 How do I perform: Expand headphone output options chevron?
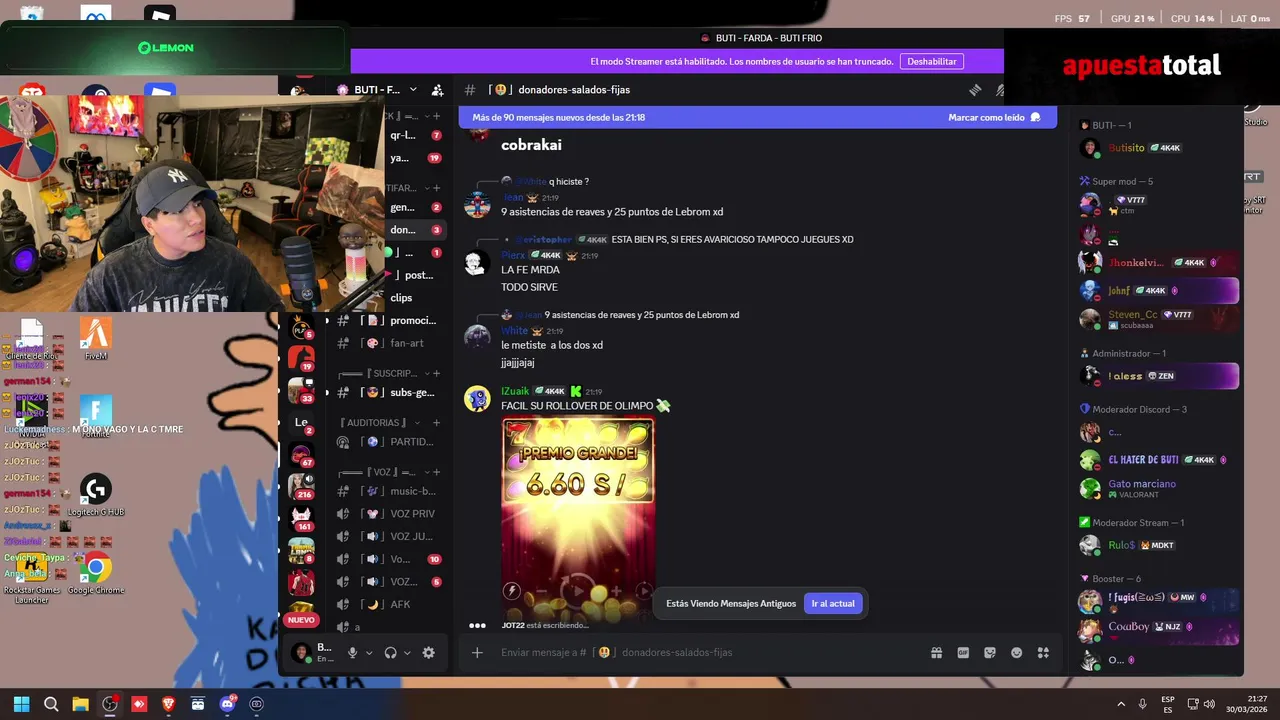[x=407, y=653]
